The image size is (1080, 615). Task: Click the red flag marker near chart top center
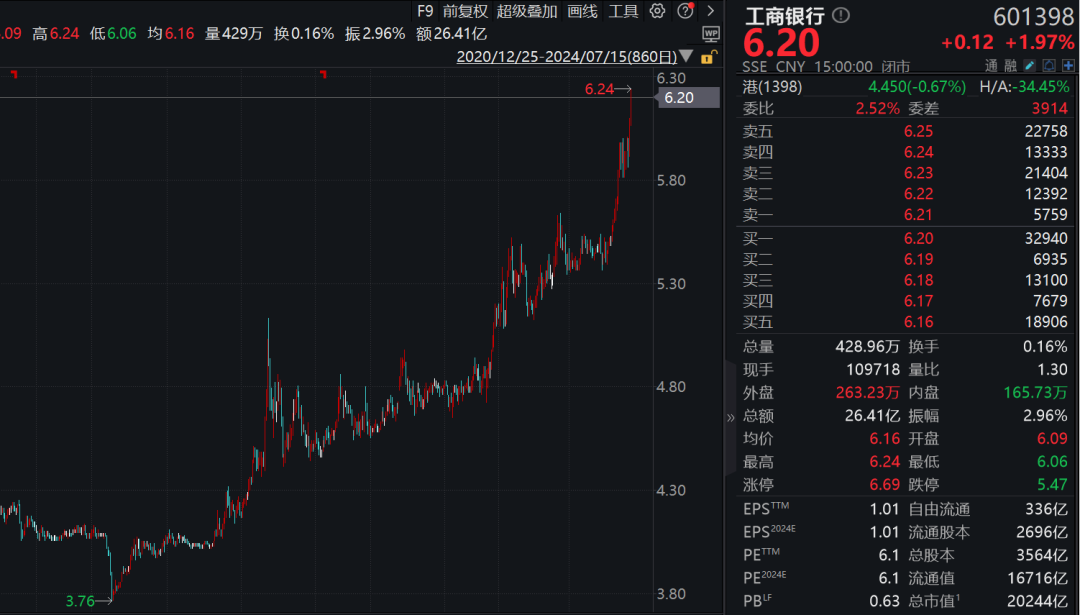(x=323, y=74)
